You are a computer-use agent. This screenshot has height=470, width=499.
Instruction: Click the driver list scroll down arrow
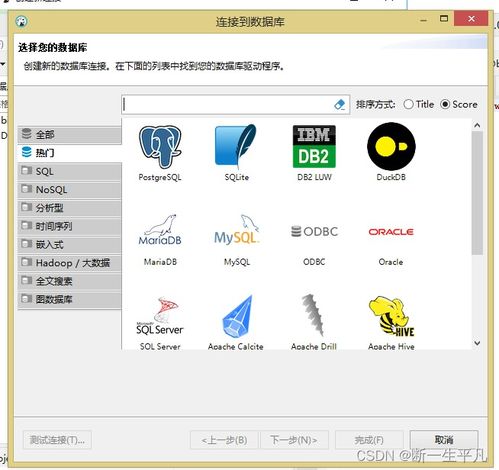[x=477, y=343]
